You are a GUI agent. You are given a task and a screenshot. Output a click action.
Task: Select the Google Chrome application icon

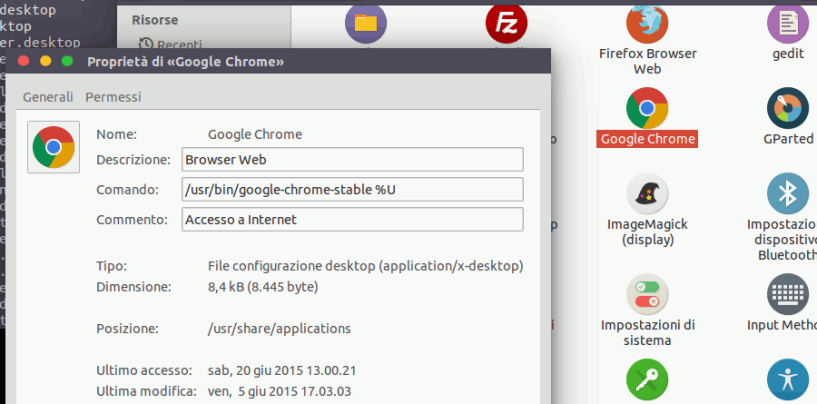click(x=647, y=108)
